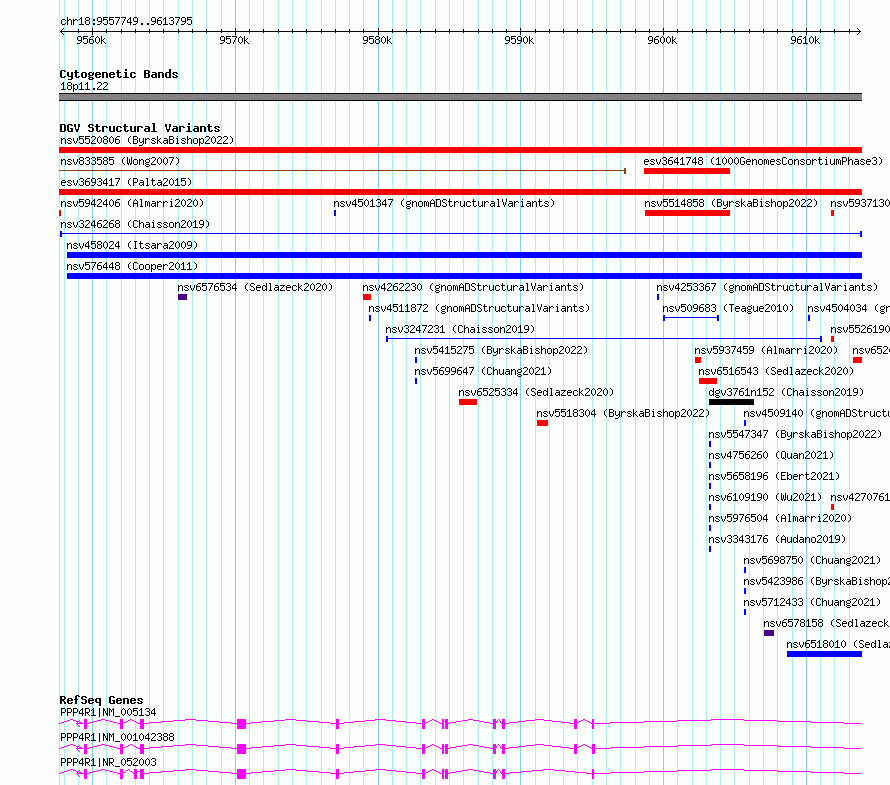
Task: Click the 9590k mark on the ruler
Action: click(x=519, y=40)
